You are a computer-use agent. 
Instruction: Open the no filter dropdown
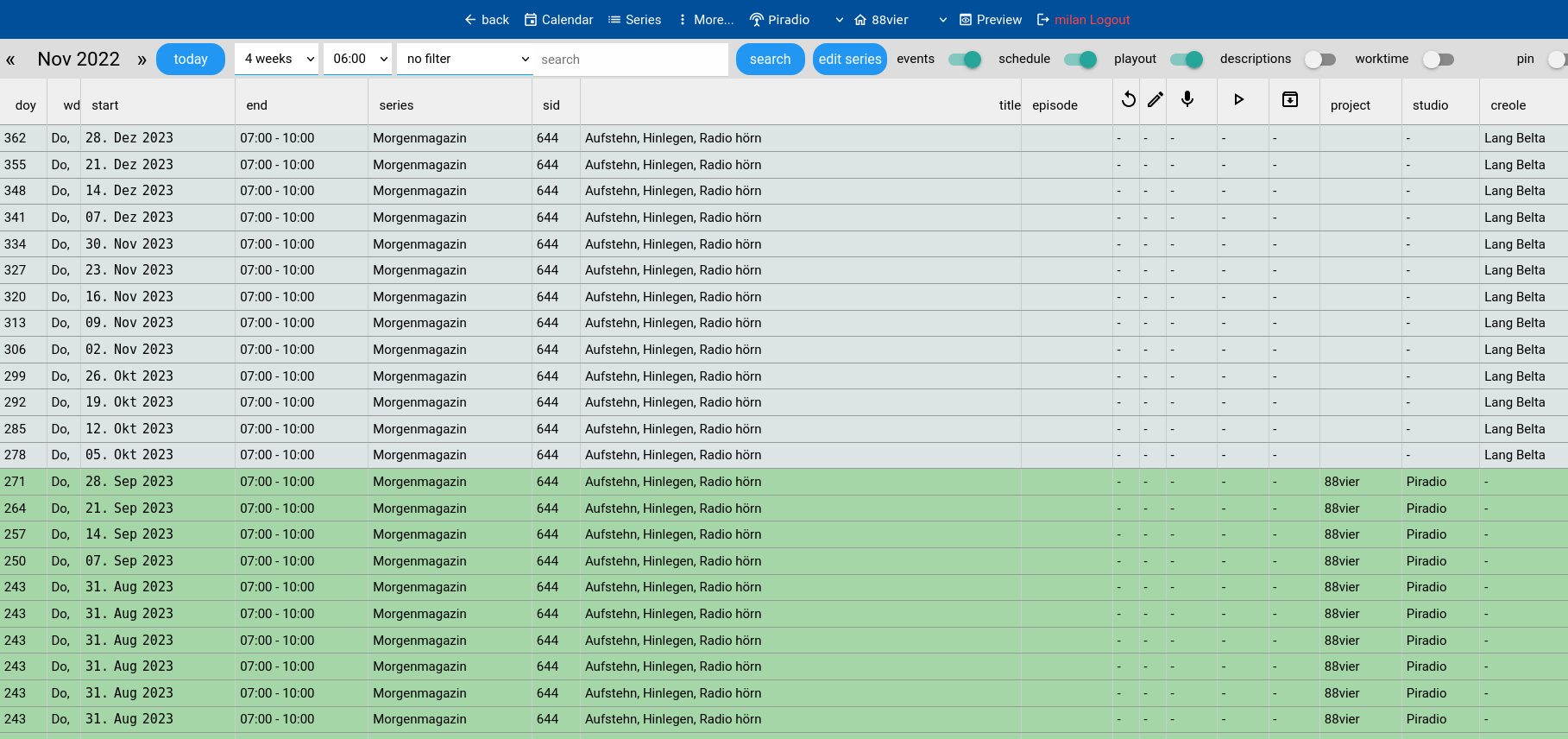[465, 60]
